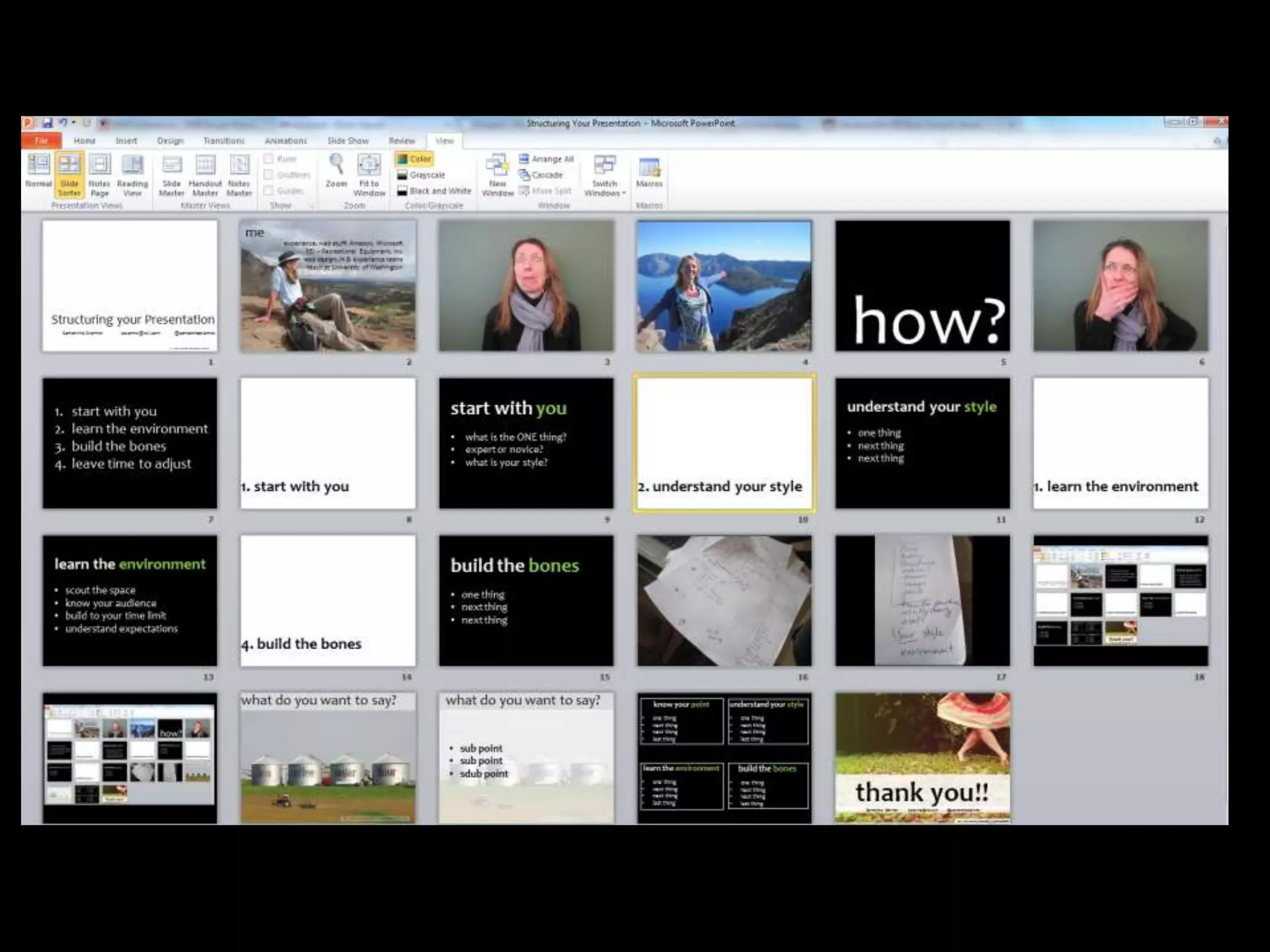The width and height of the screenshot is (1270, 952).
Task: Enable the Ruler checkbox
Action: 269,159
